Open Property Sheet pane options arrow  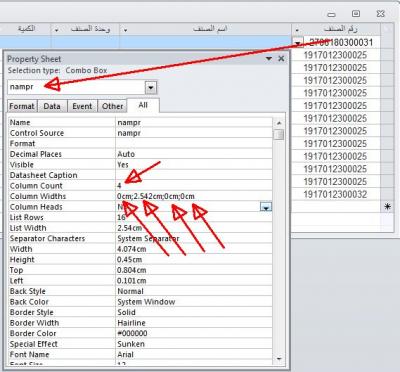pyautogui.click(x=269, y=59)
